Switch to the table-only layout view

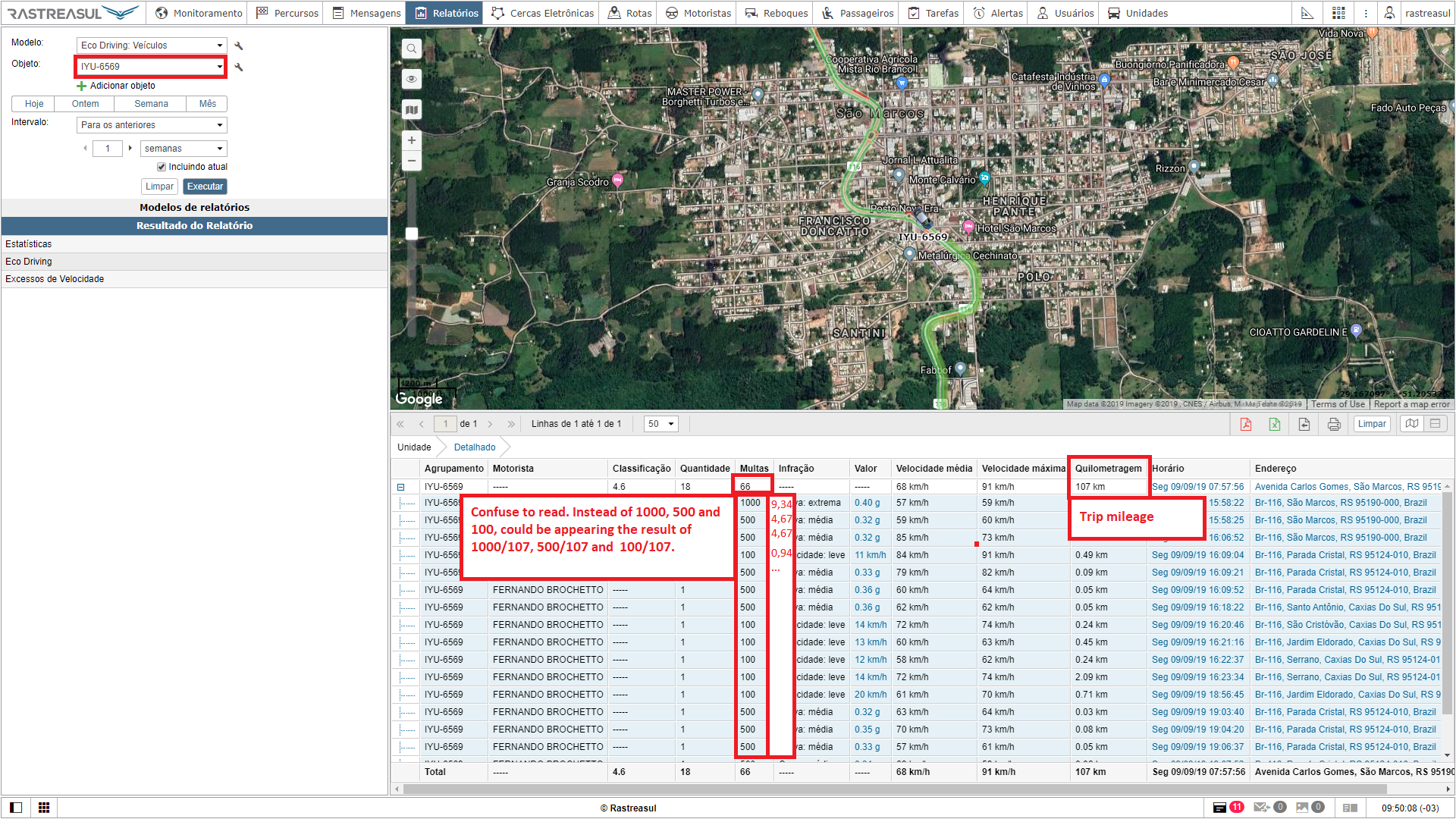point(1435,424)
